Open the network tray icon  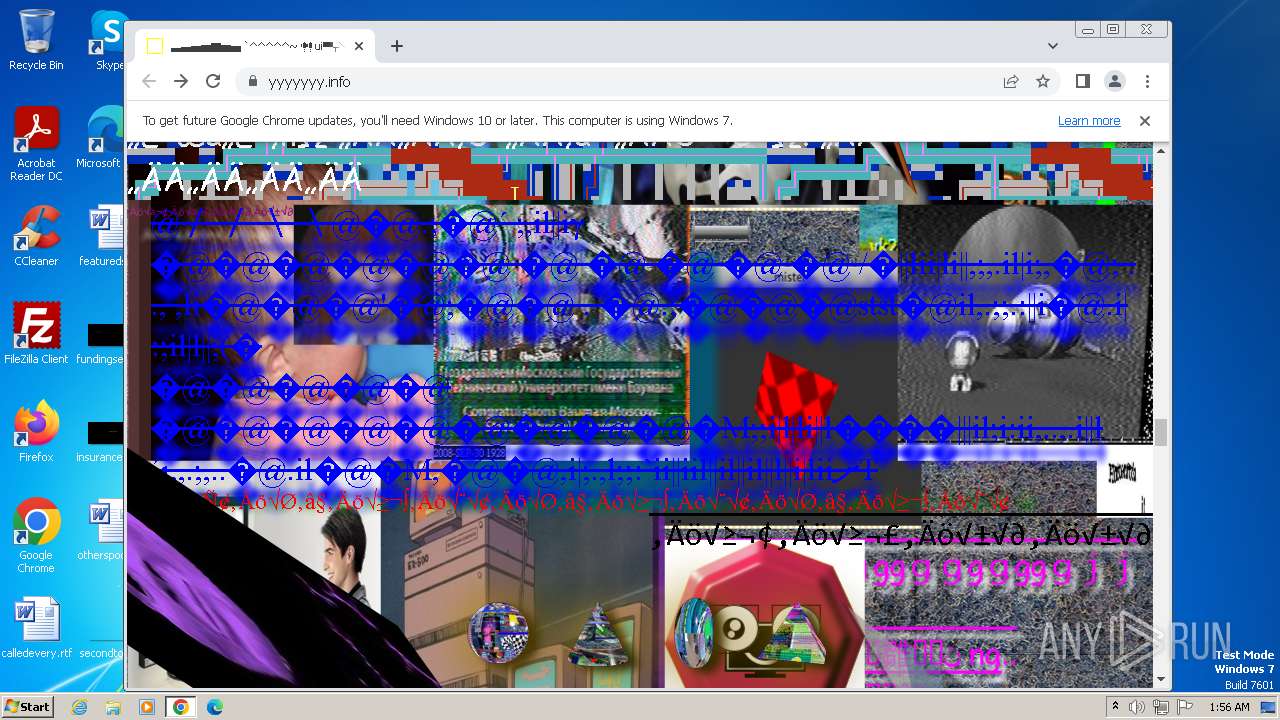1161,707
